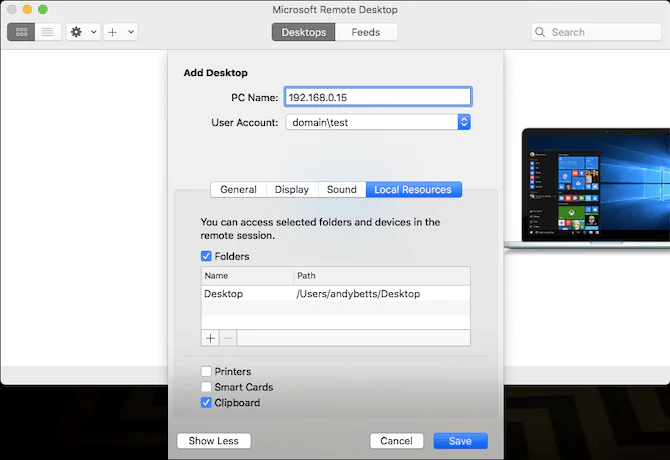Open the settings gear menu
The width and height of the screenshot is (670, 460).
click(77, 32)
